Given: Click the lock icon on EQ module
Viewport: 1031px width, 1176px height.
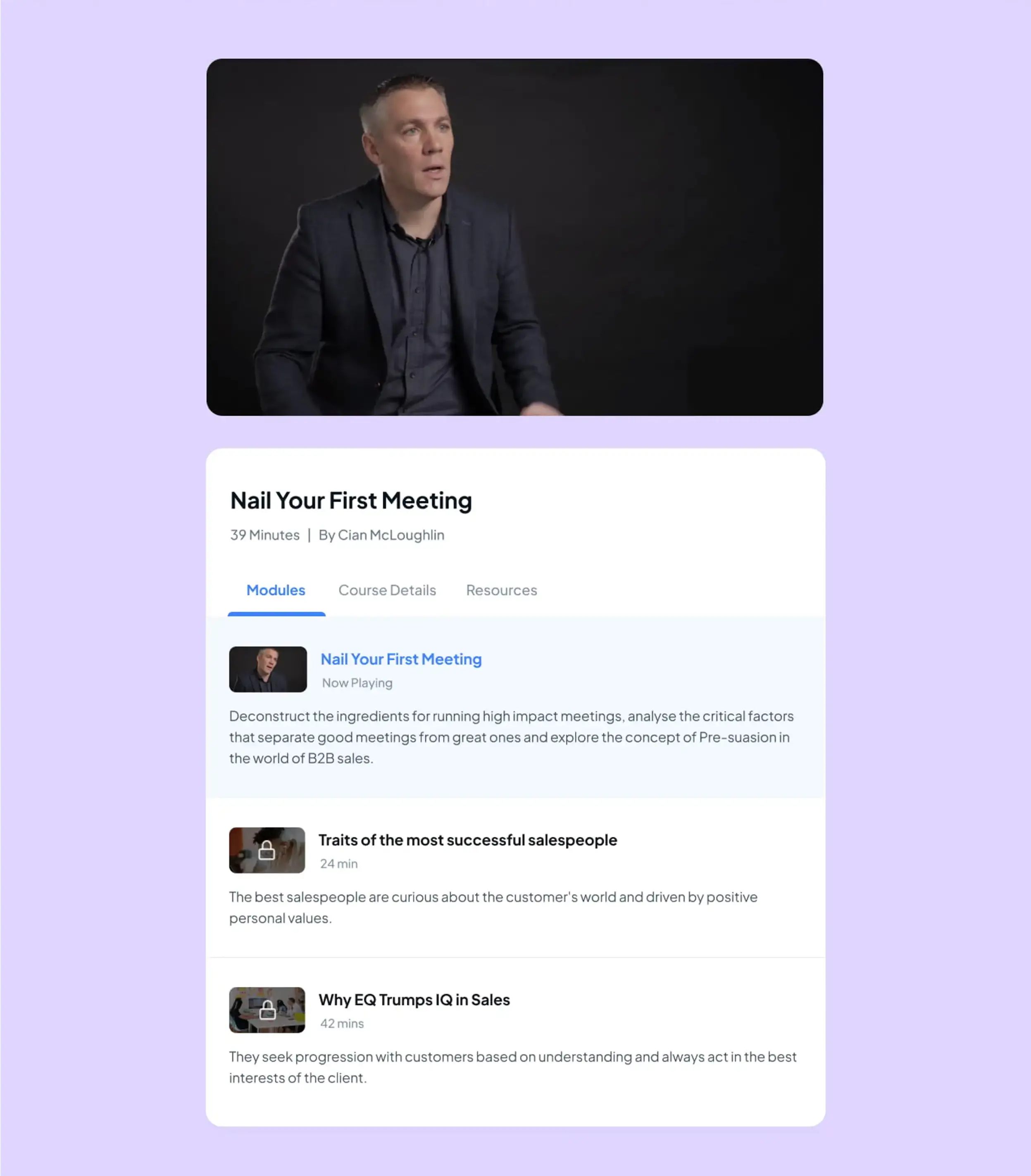Looking at the screenshot, I should pos(267,1010).
